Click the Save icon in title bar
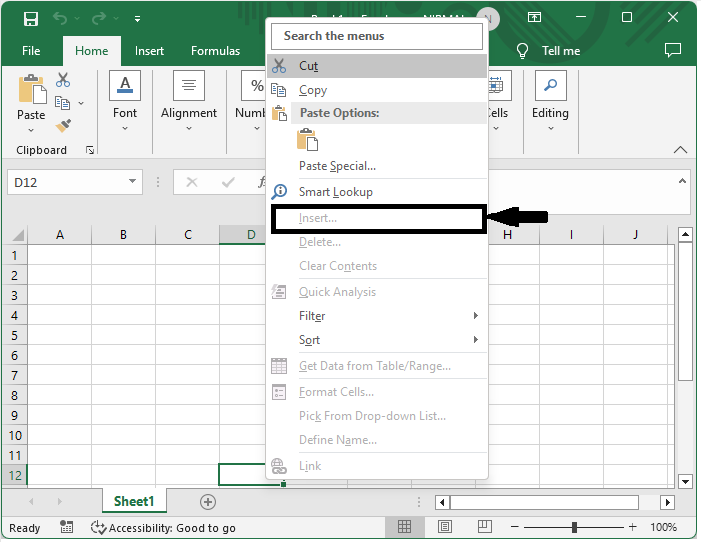 31,19
